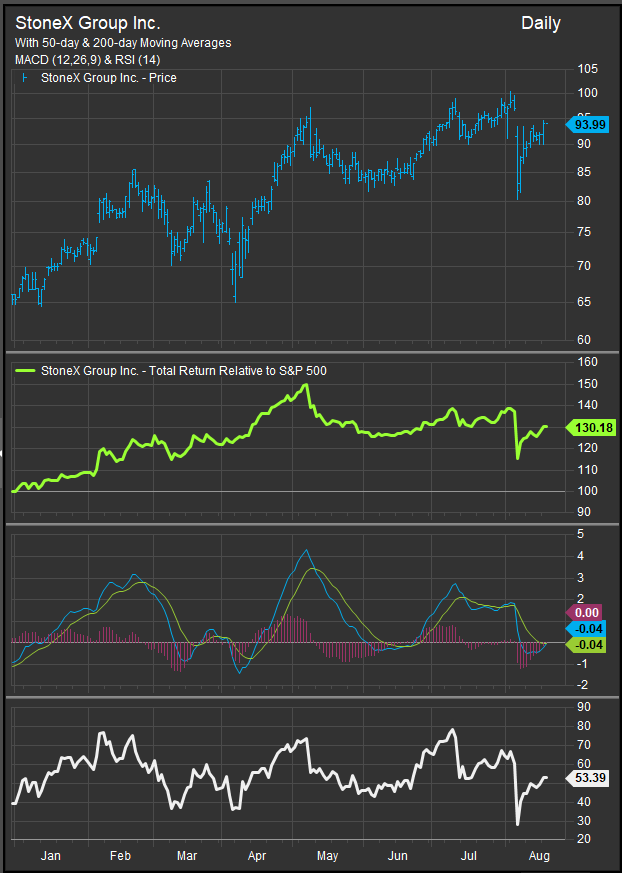Open the Daily interval selector
The height and width of the screenshot is (873, 622).
click(x=540, y=23)
